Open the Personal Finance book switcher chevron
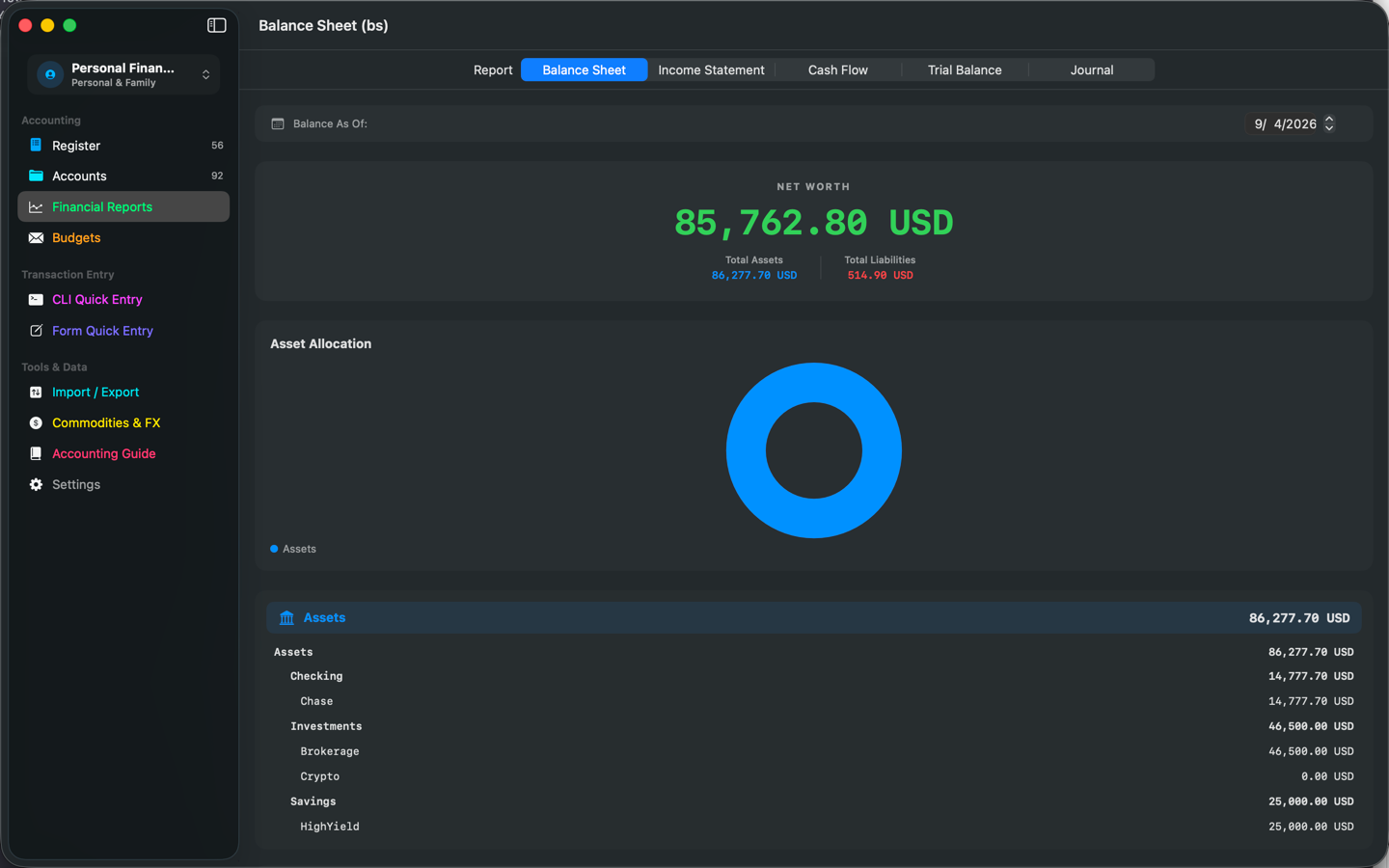The width and height of the screenshot is (1389, 868). [205, 74]
